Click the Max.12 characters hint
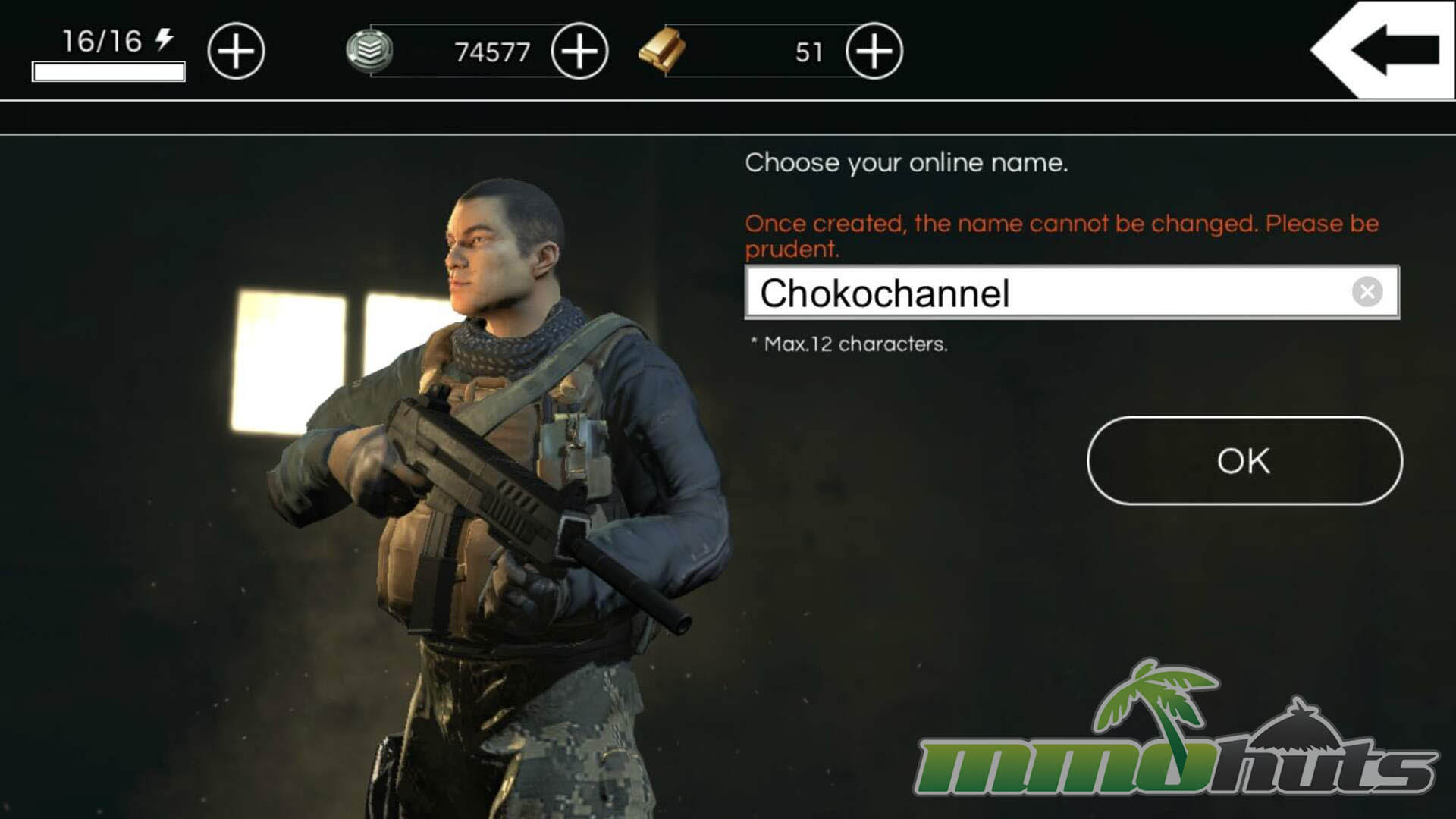 pos(849,344)
